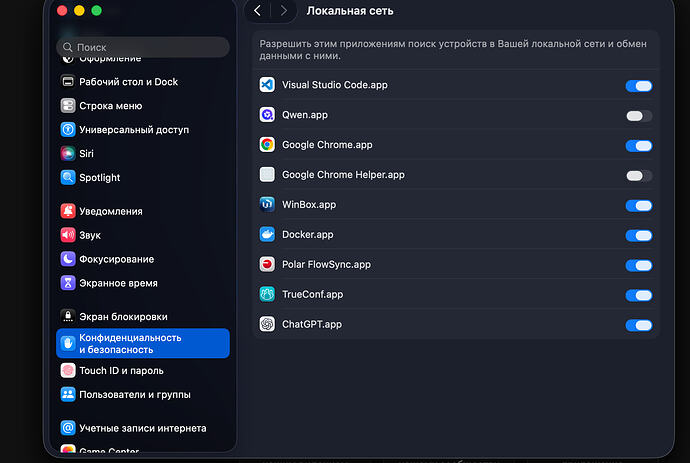Click the Пользователи и группы icon
This screenshot has height=463, width=690.
68,394
